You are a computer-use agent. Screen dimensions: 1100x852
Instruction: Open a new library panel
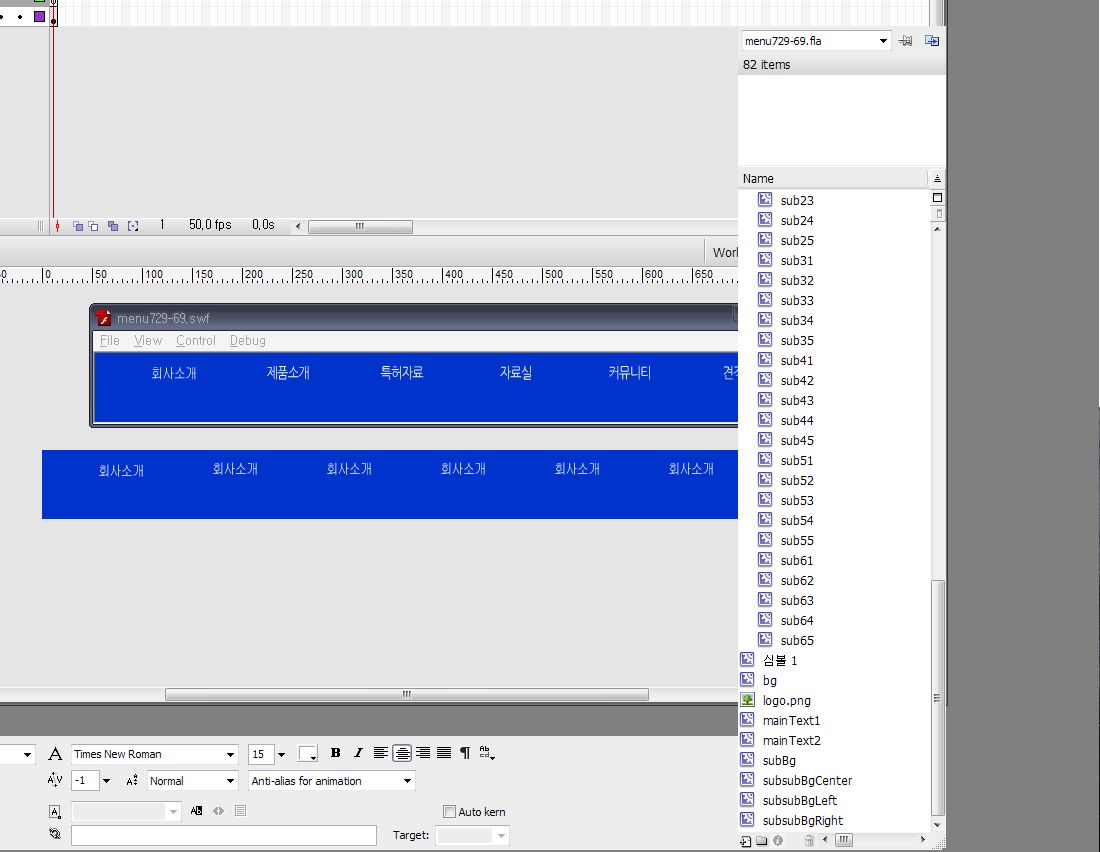tap(931, 41)
